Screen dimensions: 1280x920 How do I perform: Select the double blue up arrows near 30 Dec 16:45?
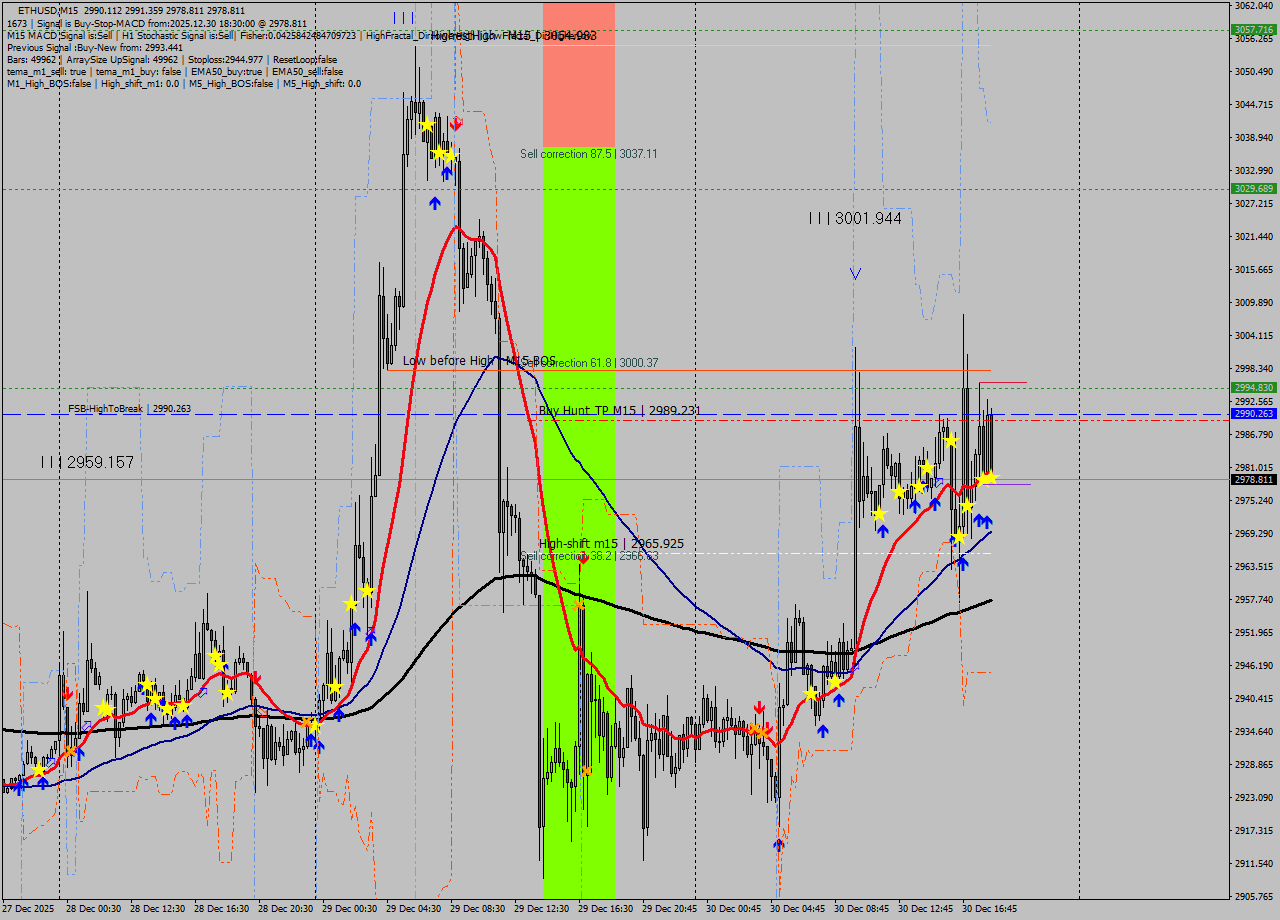click(983, 521)
